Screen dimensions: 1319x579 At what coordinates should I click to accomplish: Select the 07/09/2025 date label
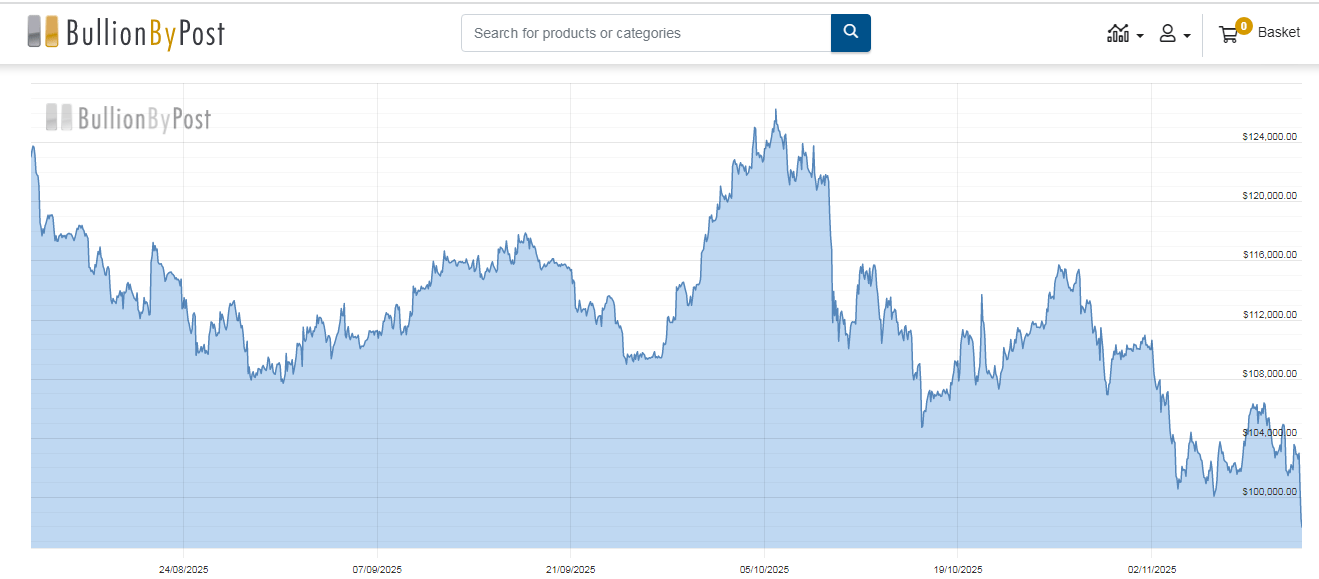coord(377,570)
